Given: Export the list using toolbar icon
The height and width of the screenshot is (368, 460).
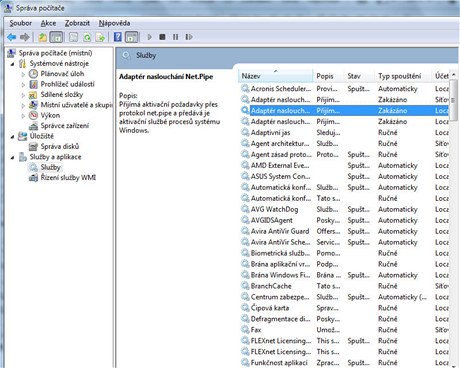Looking at the screenshot, I should pyautogui.click(x=100, y=37).
